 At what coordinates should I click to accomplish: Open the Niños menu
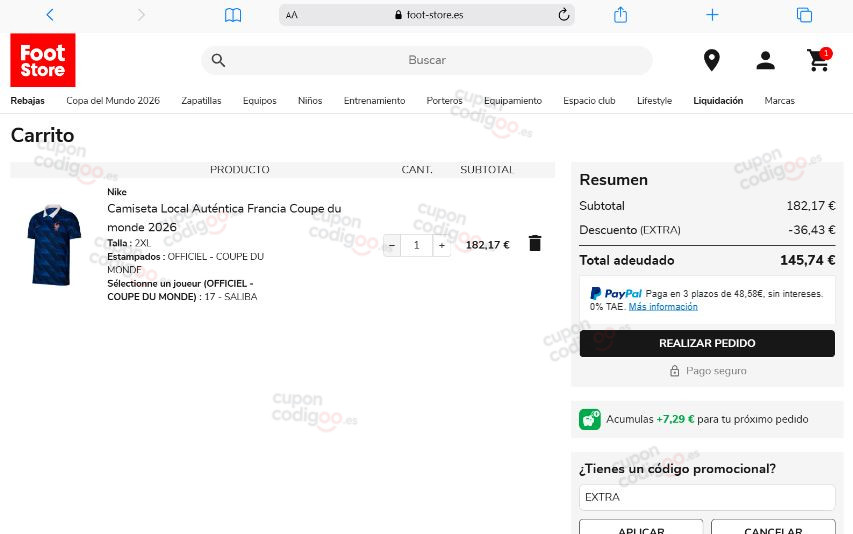click(310, 101)
